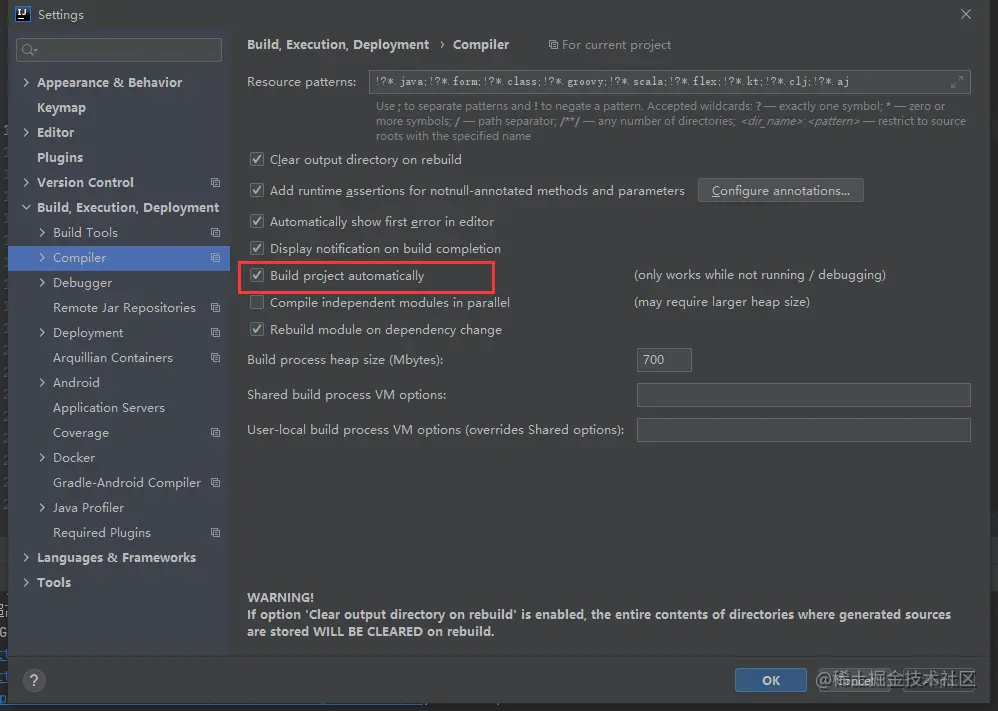Click the Configure annotations button
Screen dimensions: 998x711
pyautogui.click(x=780, y=190)
